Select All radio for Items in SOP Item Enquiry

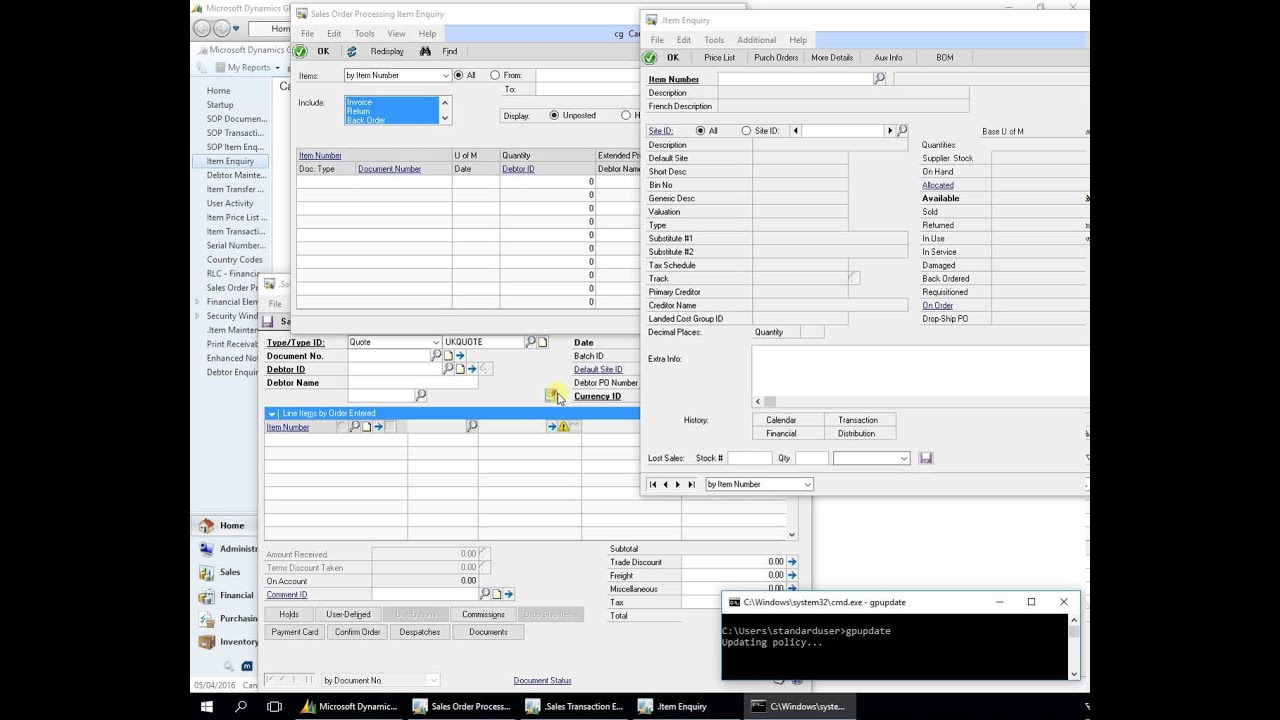(x=458, y=75)
